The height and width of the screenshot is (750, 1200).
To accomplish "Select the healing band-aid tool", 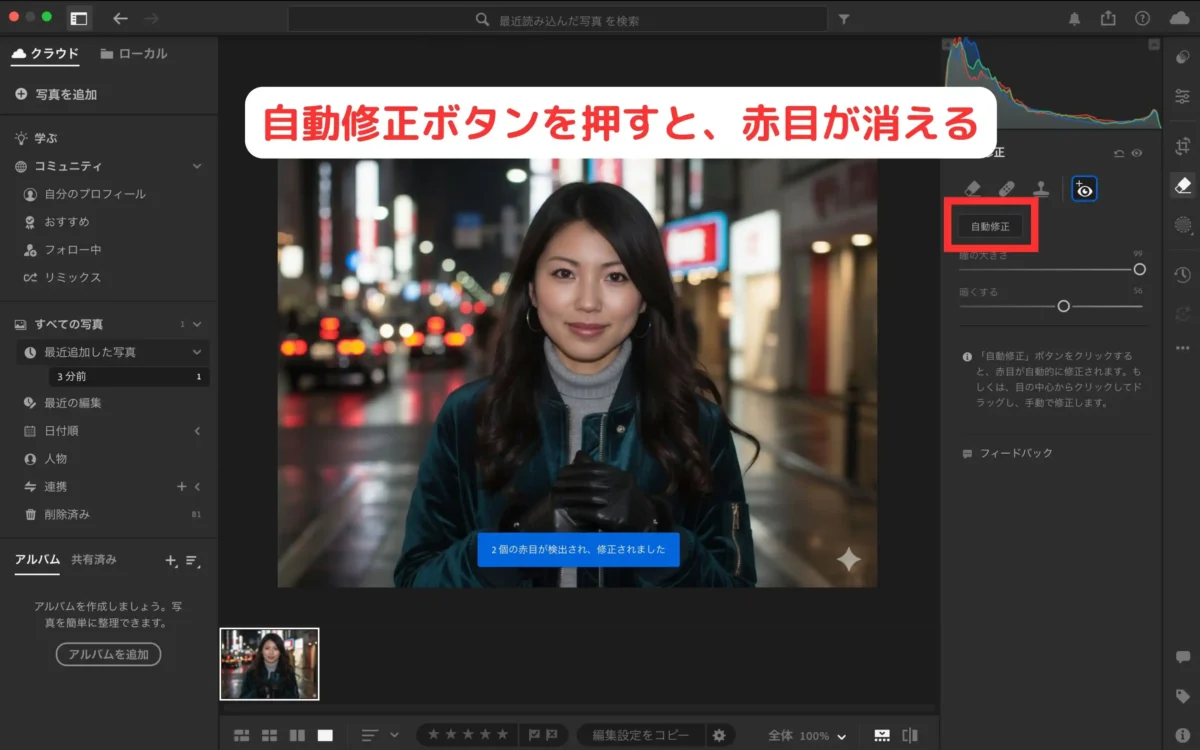I will [1006, 188].
